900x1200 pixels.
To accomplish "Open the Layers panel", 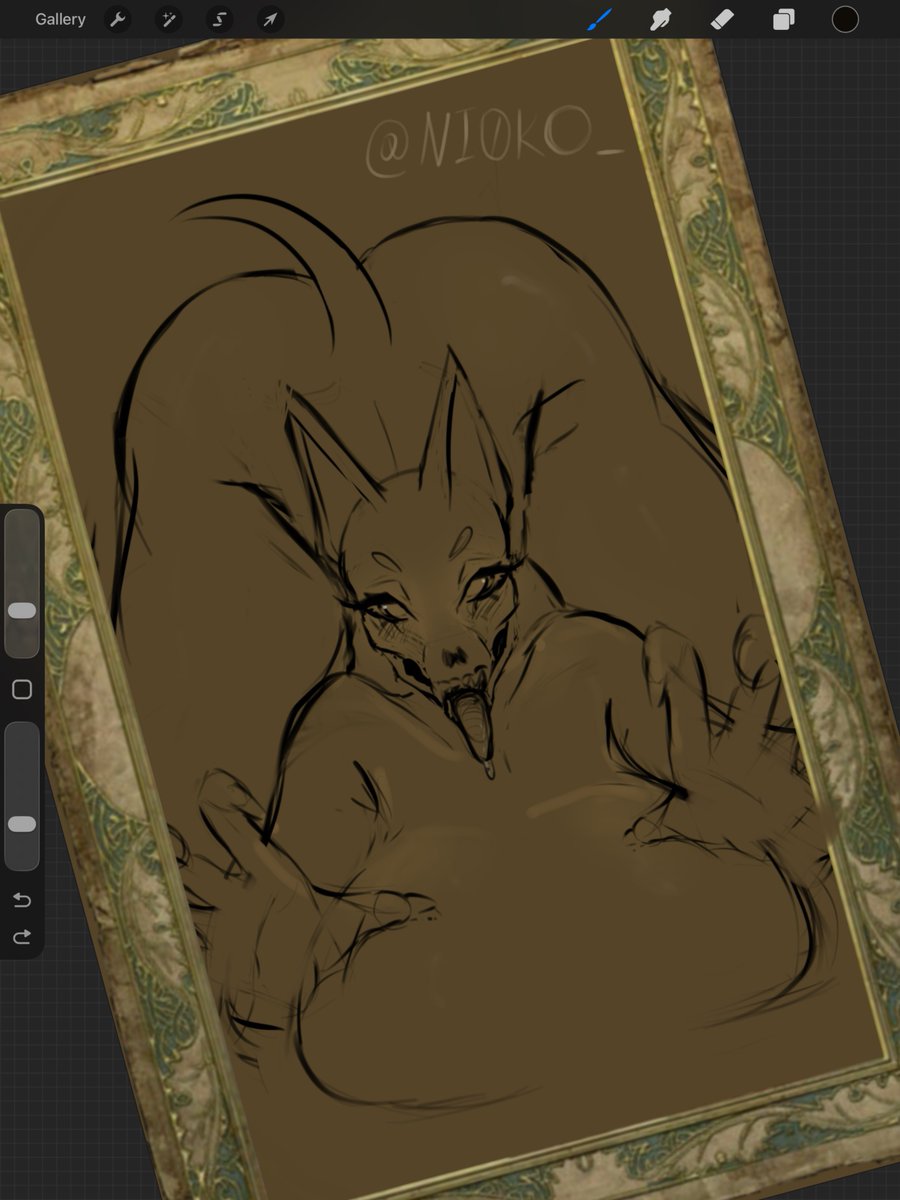I will coord(784,19).
